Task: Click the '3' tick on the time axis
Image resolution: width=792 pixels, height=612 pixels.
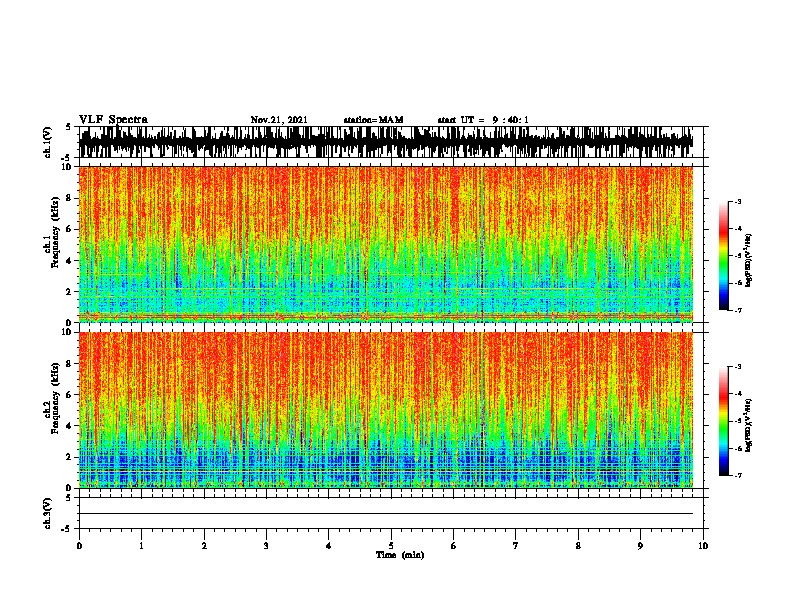Action: tap(266, 546)
